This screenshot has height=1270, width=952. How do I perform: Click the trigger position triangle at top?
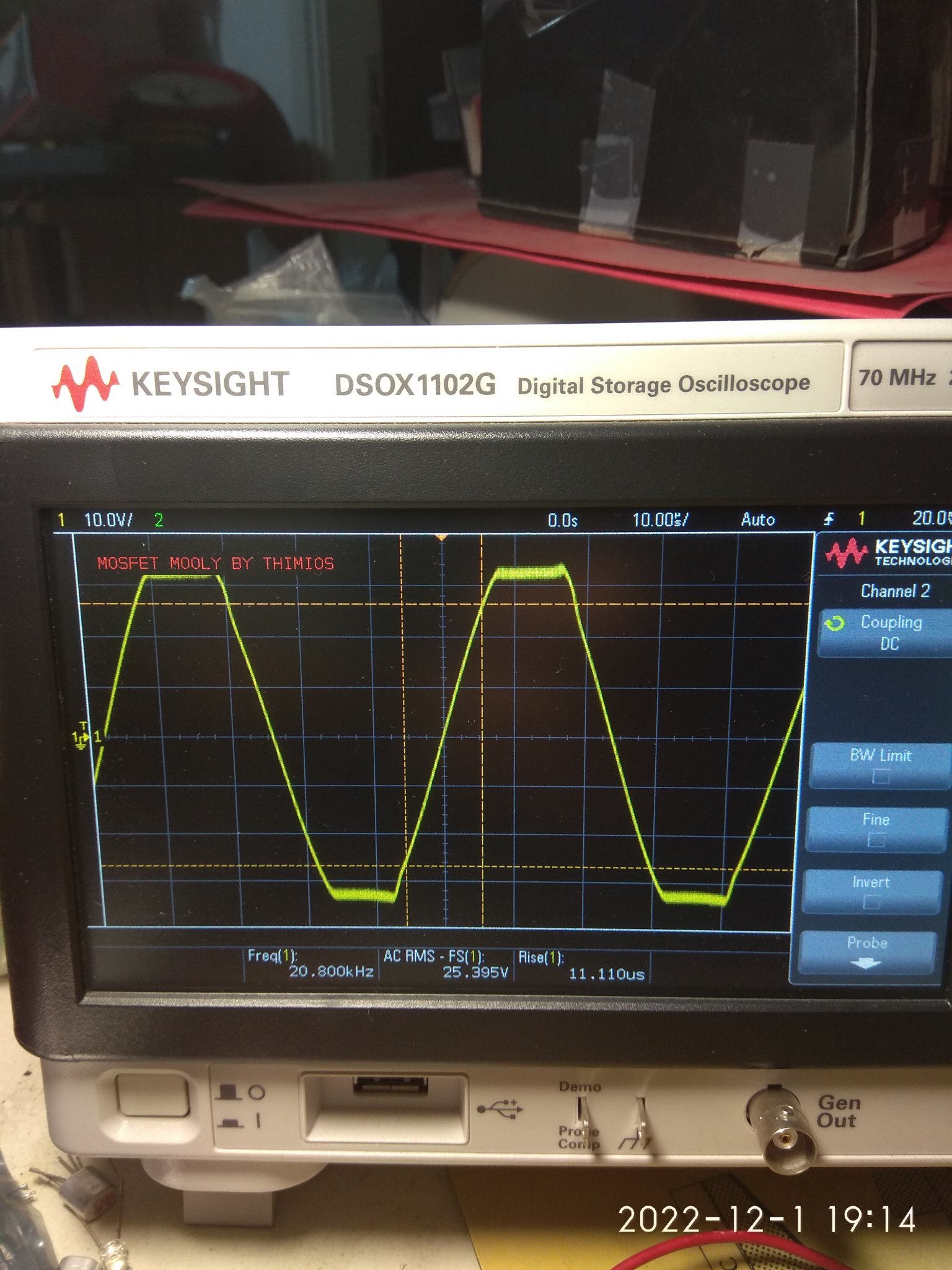[x=441, y=537]
